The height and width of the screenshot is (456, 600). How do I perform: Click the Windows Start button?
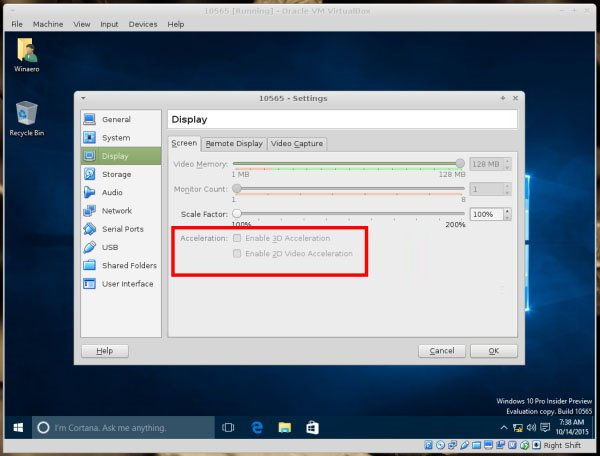tap(17, 427)
